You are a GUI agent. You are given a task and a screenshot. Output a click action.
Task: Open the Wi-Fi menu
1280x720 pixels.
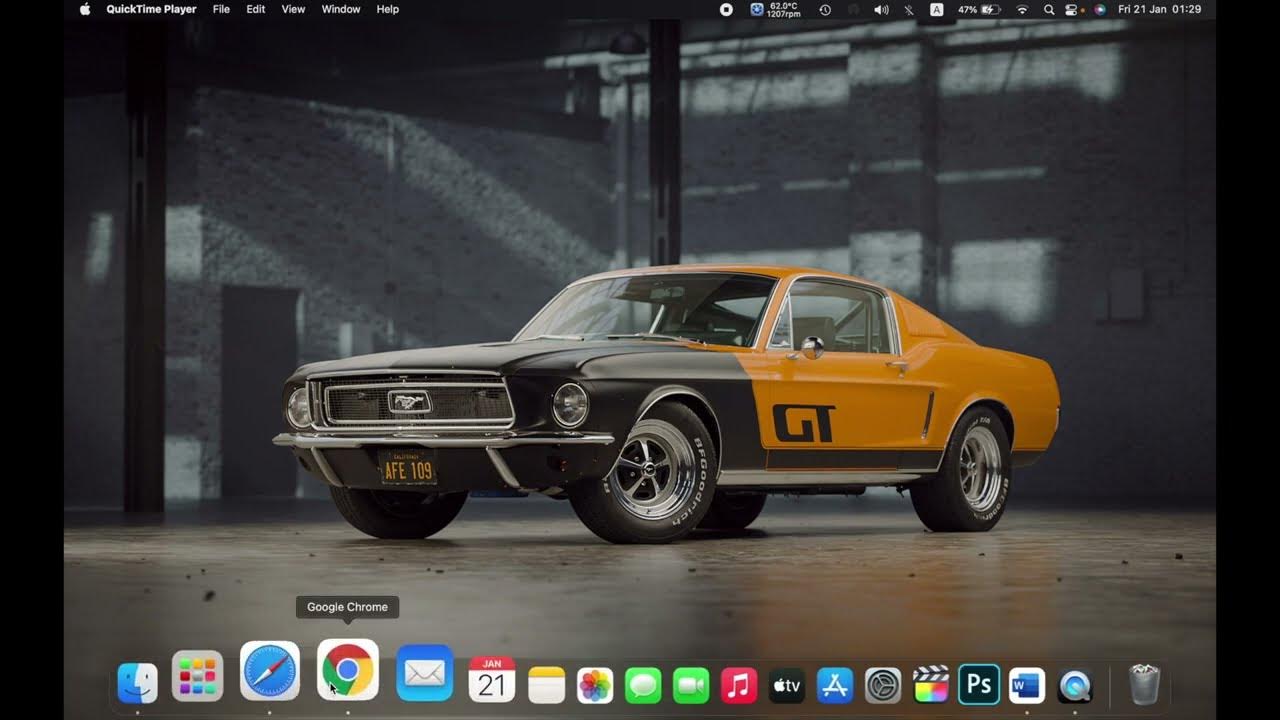[1022, 9]
